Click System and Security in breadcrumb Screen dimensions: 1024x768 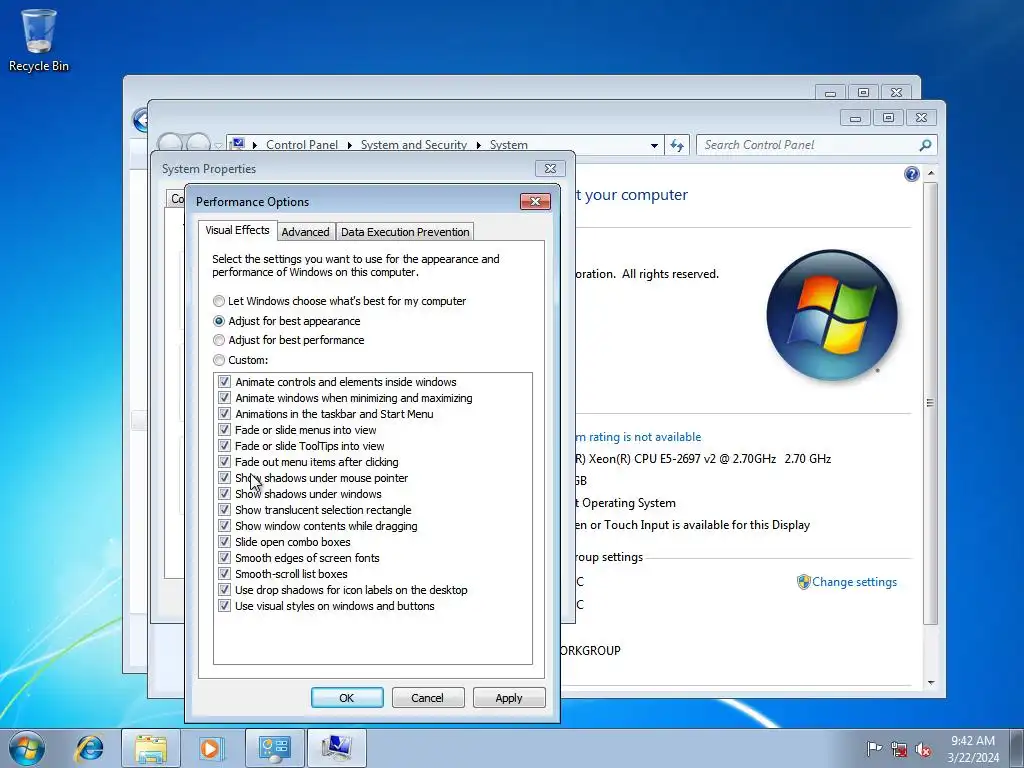(414, 145)
